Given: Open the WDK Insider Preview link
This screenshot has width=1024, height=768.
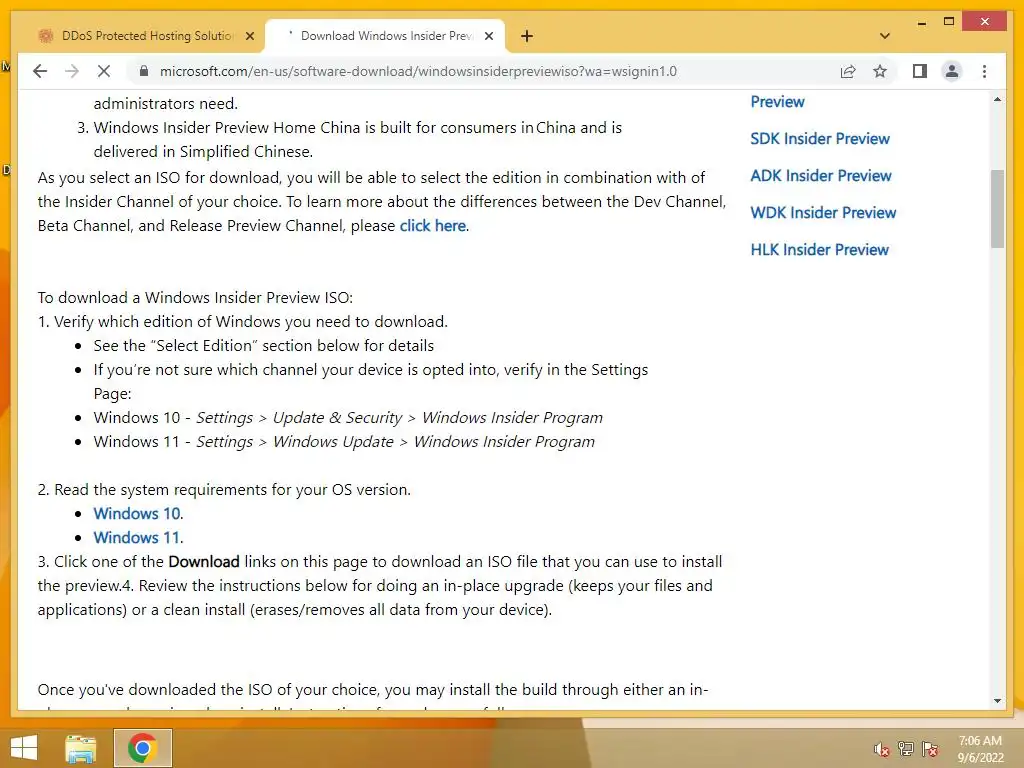Looking at the screenshot, I should pyautogui.click(x=823, y=213).
